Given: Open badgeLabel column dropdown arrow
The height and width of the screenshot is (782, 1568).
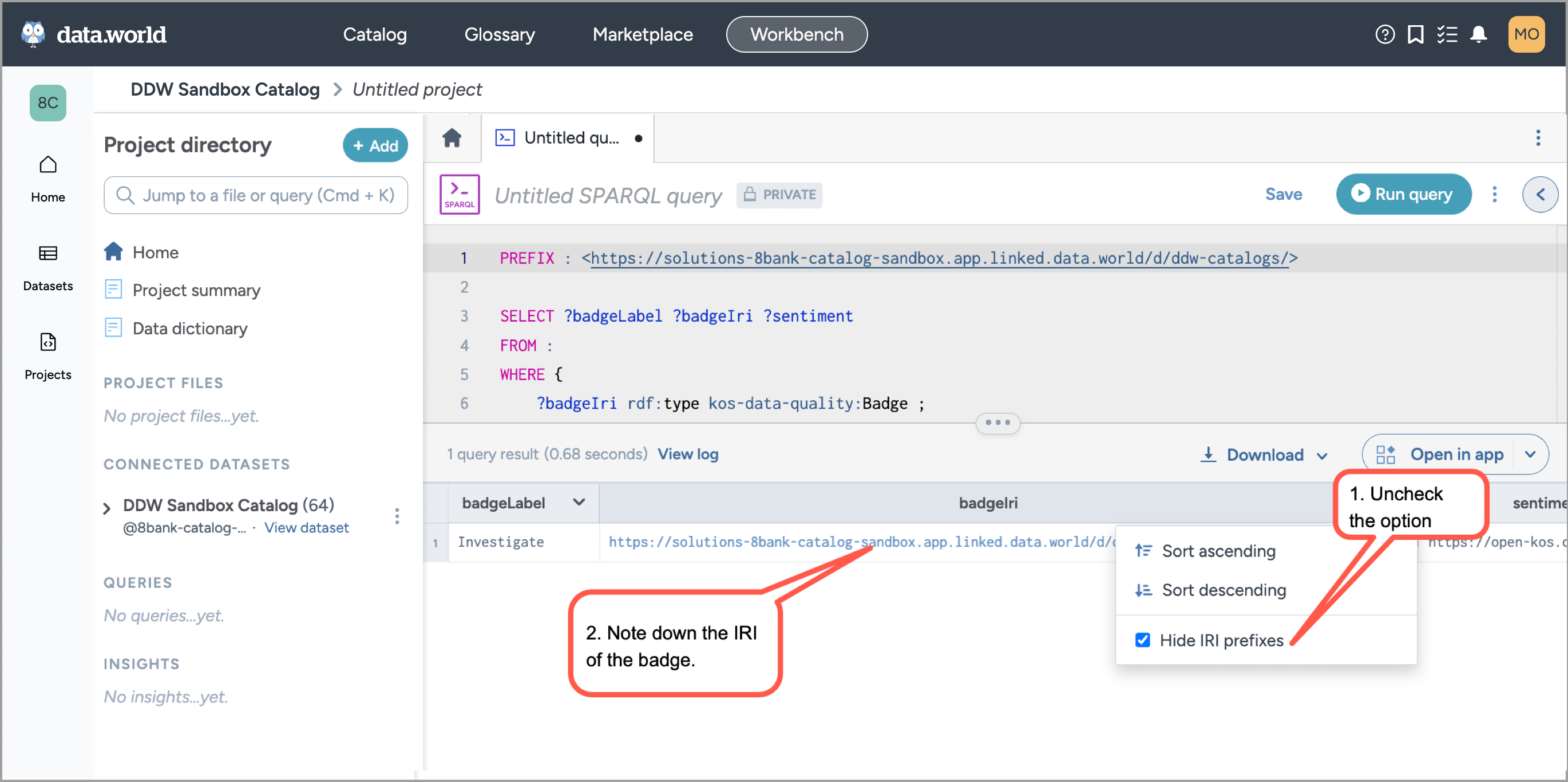Looking at the screenshot, I should click(x=579, y=503).
